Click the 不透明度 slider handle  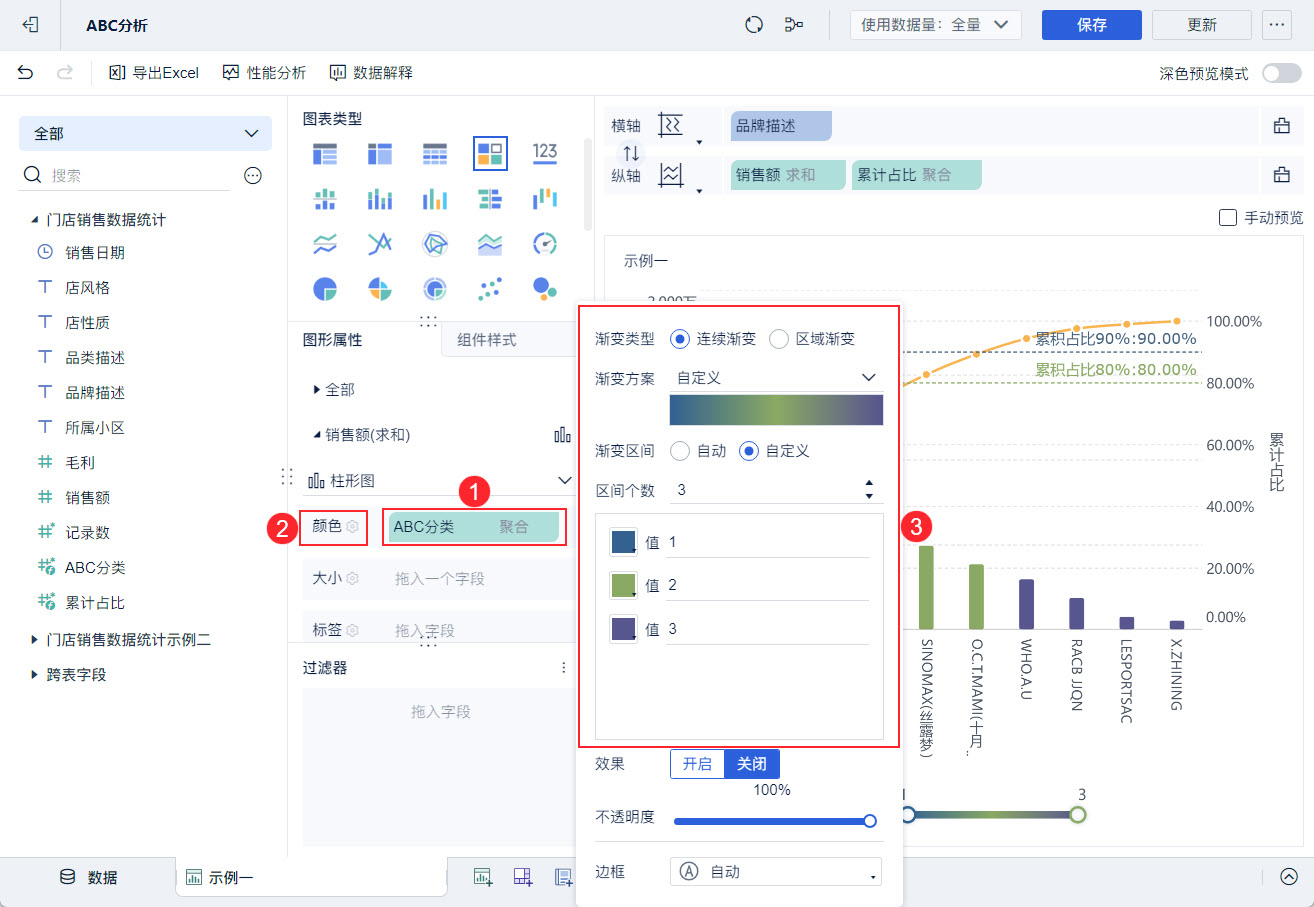click(870, 821)
